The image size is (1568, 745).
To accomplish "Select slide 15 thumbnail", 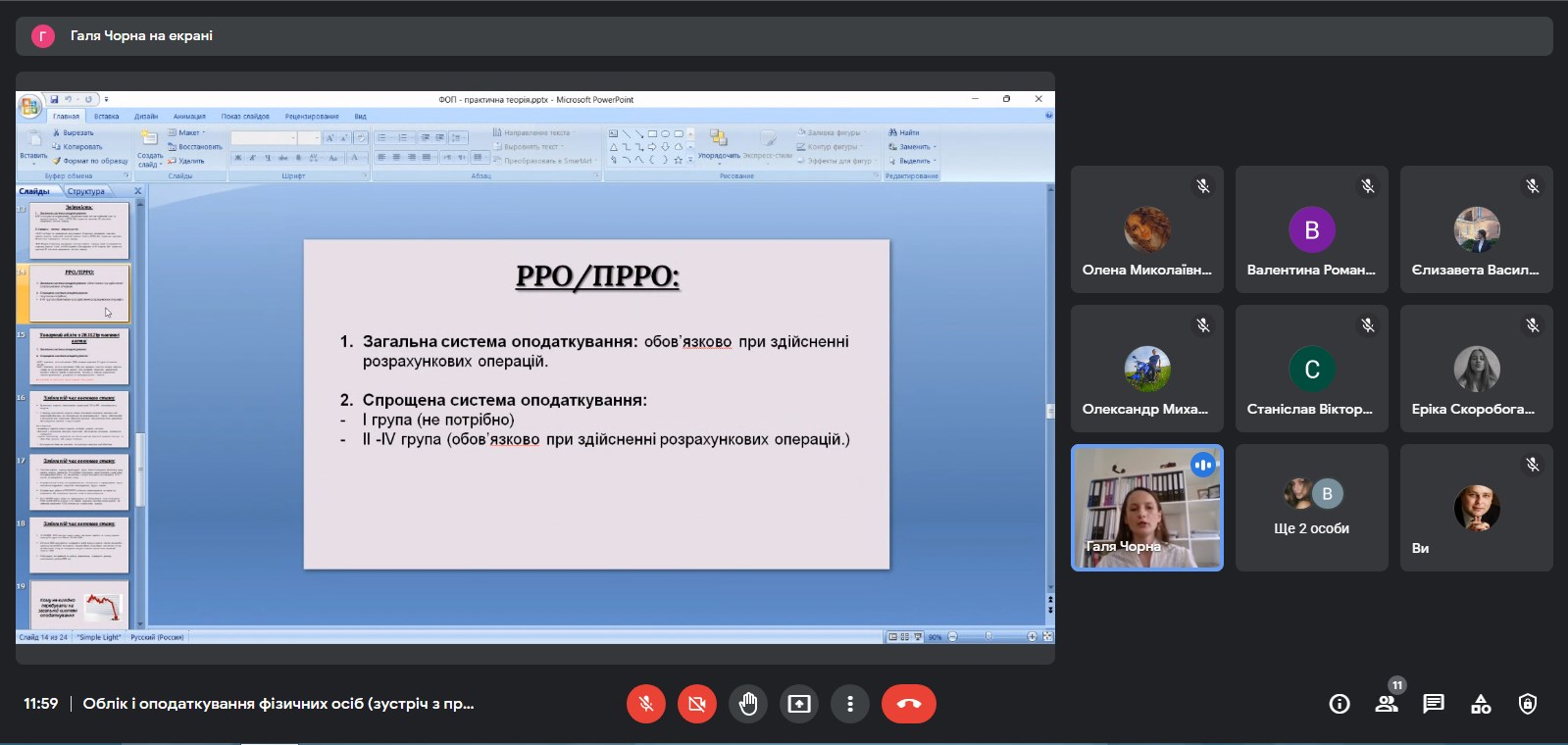I will 79,357.
